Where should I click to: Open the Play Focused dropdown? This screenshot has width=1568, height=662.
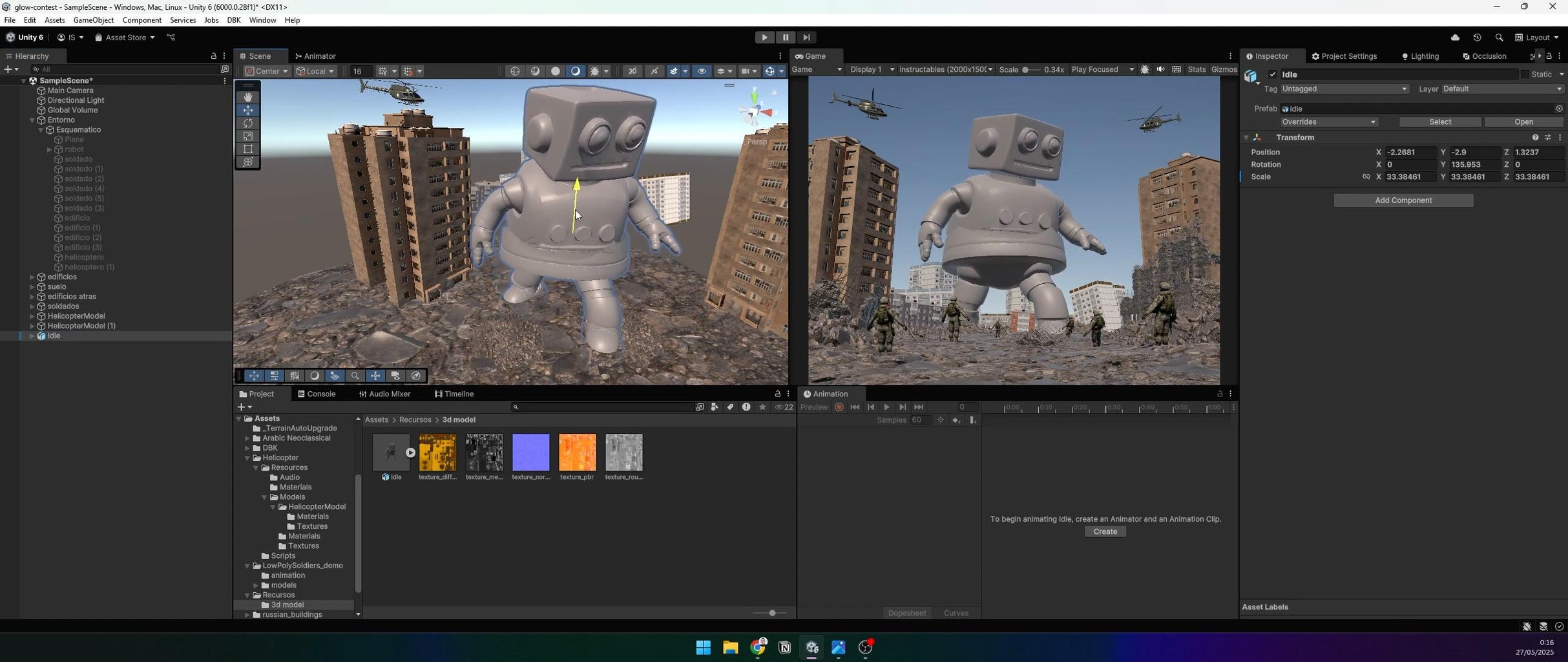(1102, 69)
